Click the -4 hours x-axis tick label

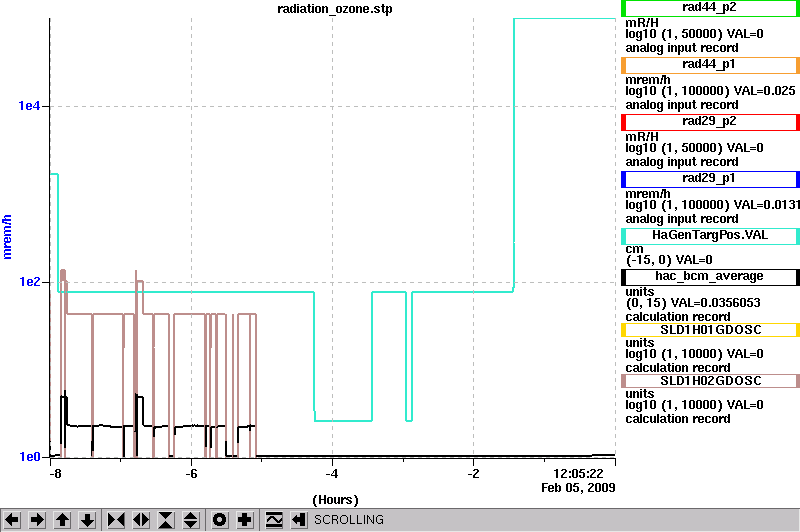point(332,474)
